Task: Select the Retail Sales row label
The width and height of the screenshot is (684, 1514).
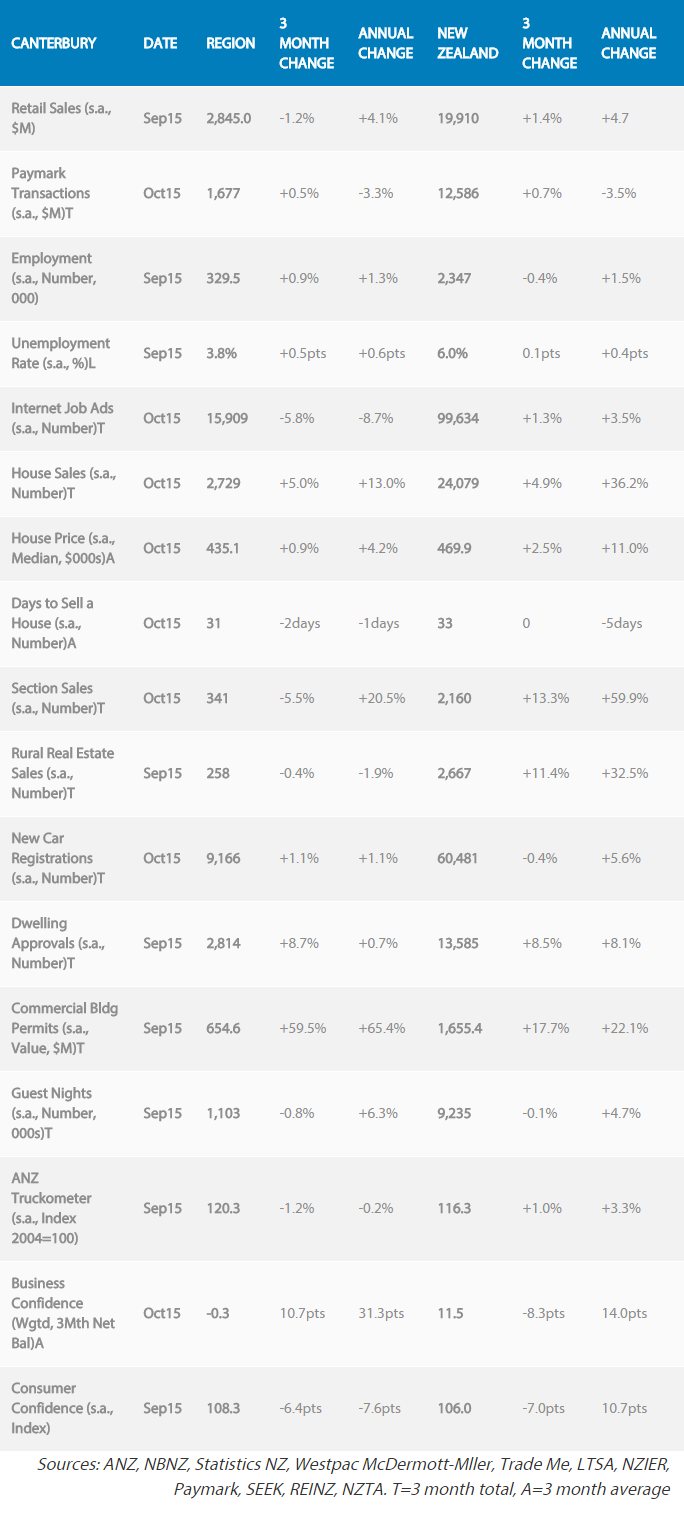Action: tap(61, 117)
